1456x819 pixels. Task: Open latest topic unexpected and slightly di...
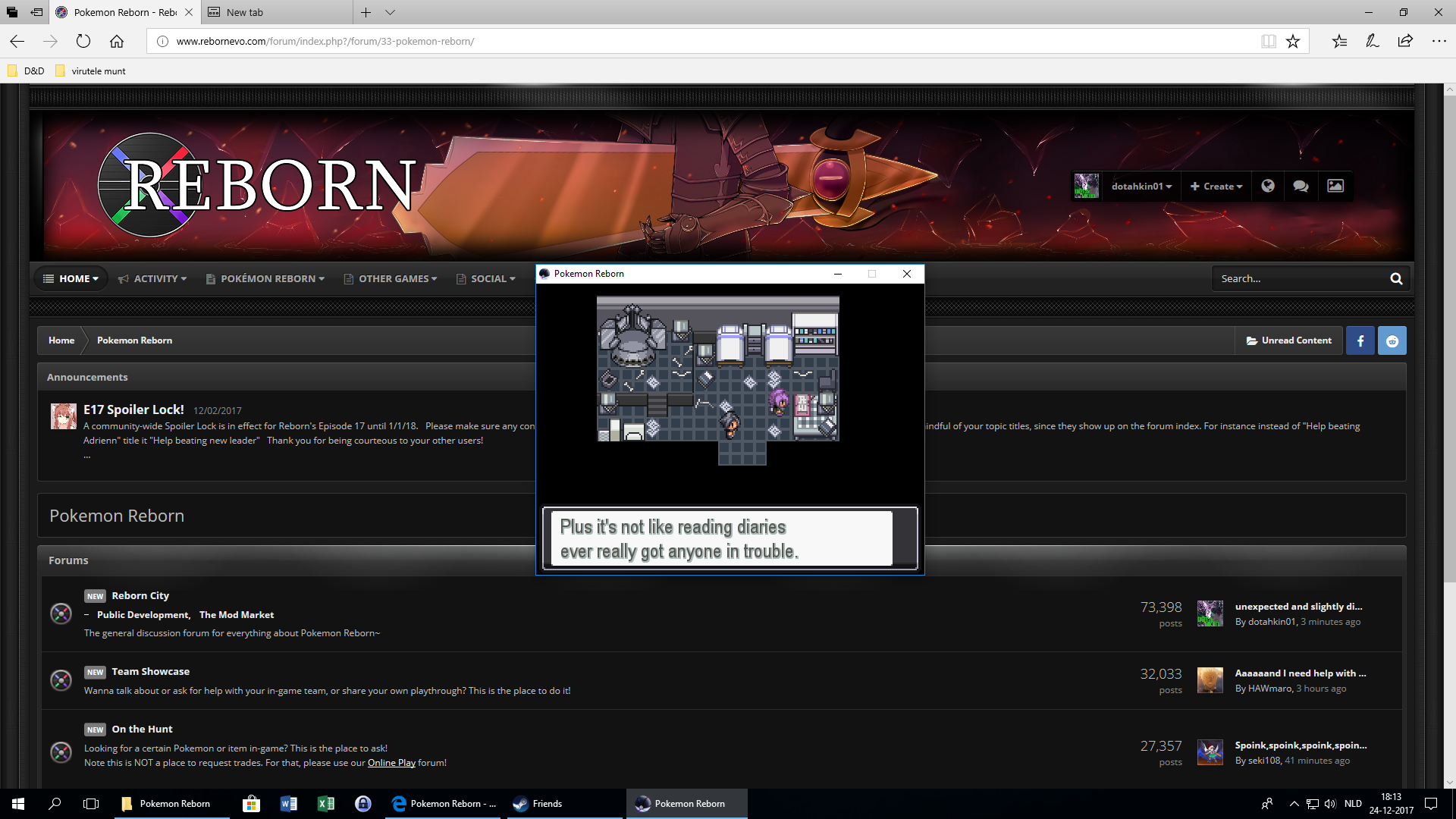pos(1298,607)
